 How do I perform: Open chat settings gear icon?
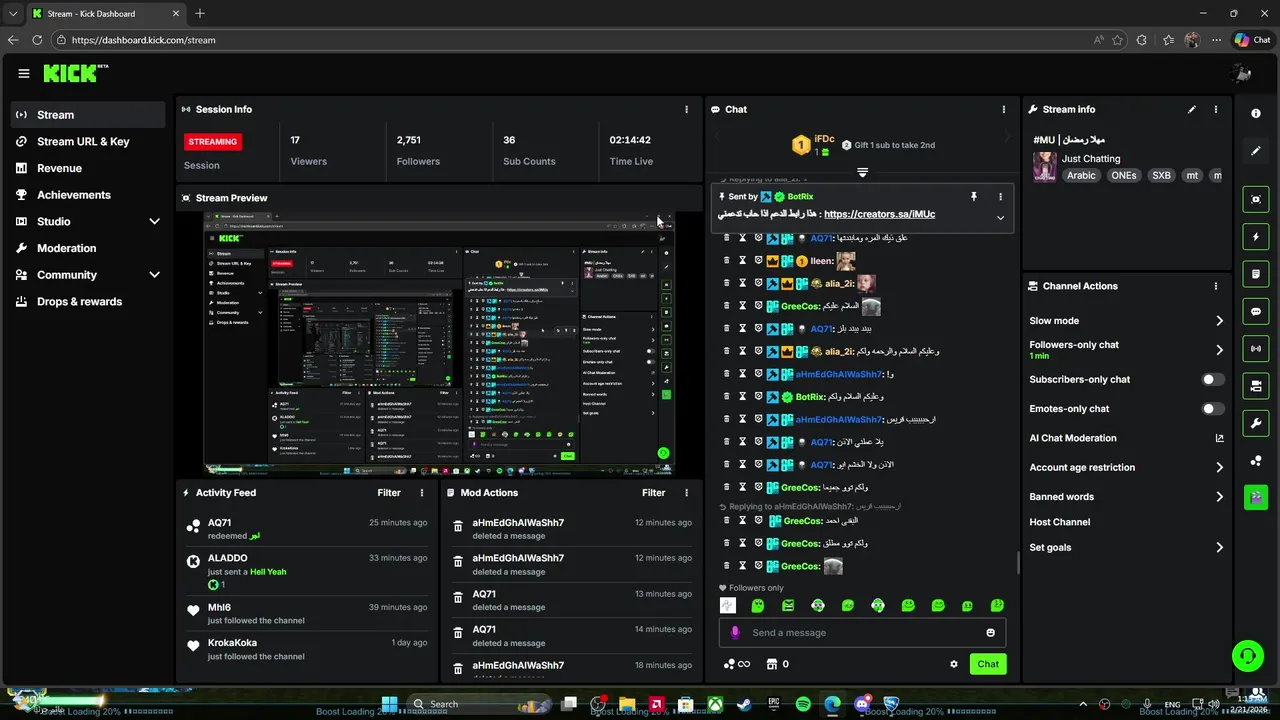954,664
